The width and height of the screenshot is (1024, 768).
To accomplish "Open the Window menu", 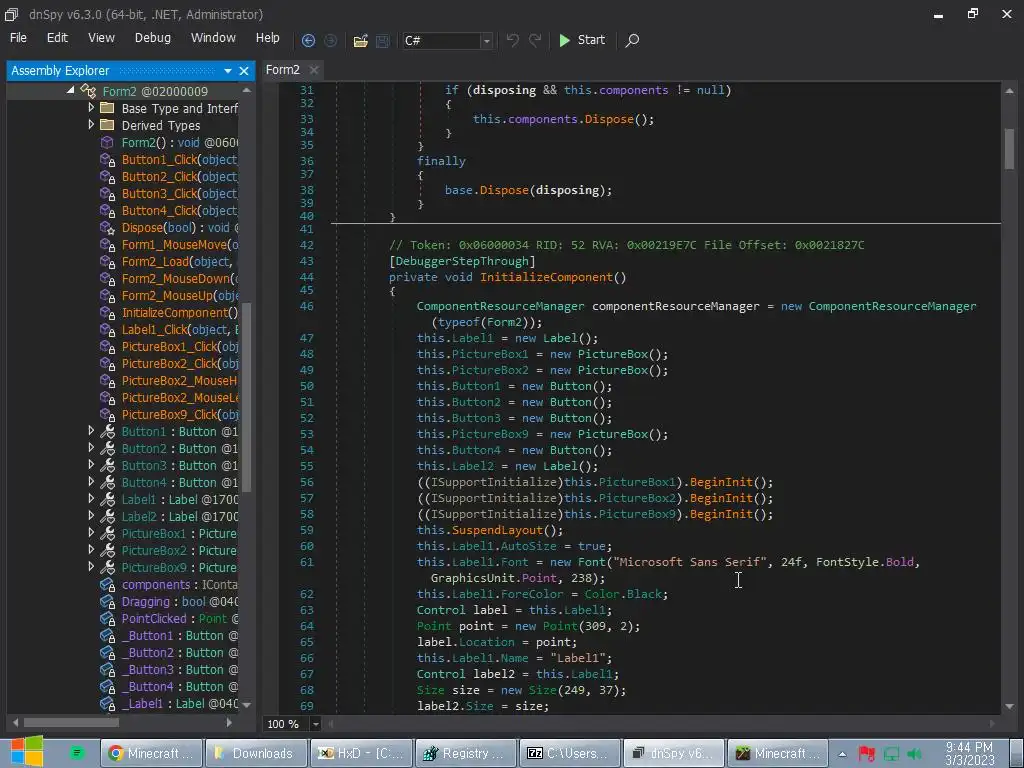I will (213, 38).
